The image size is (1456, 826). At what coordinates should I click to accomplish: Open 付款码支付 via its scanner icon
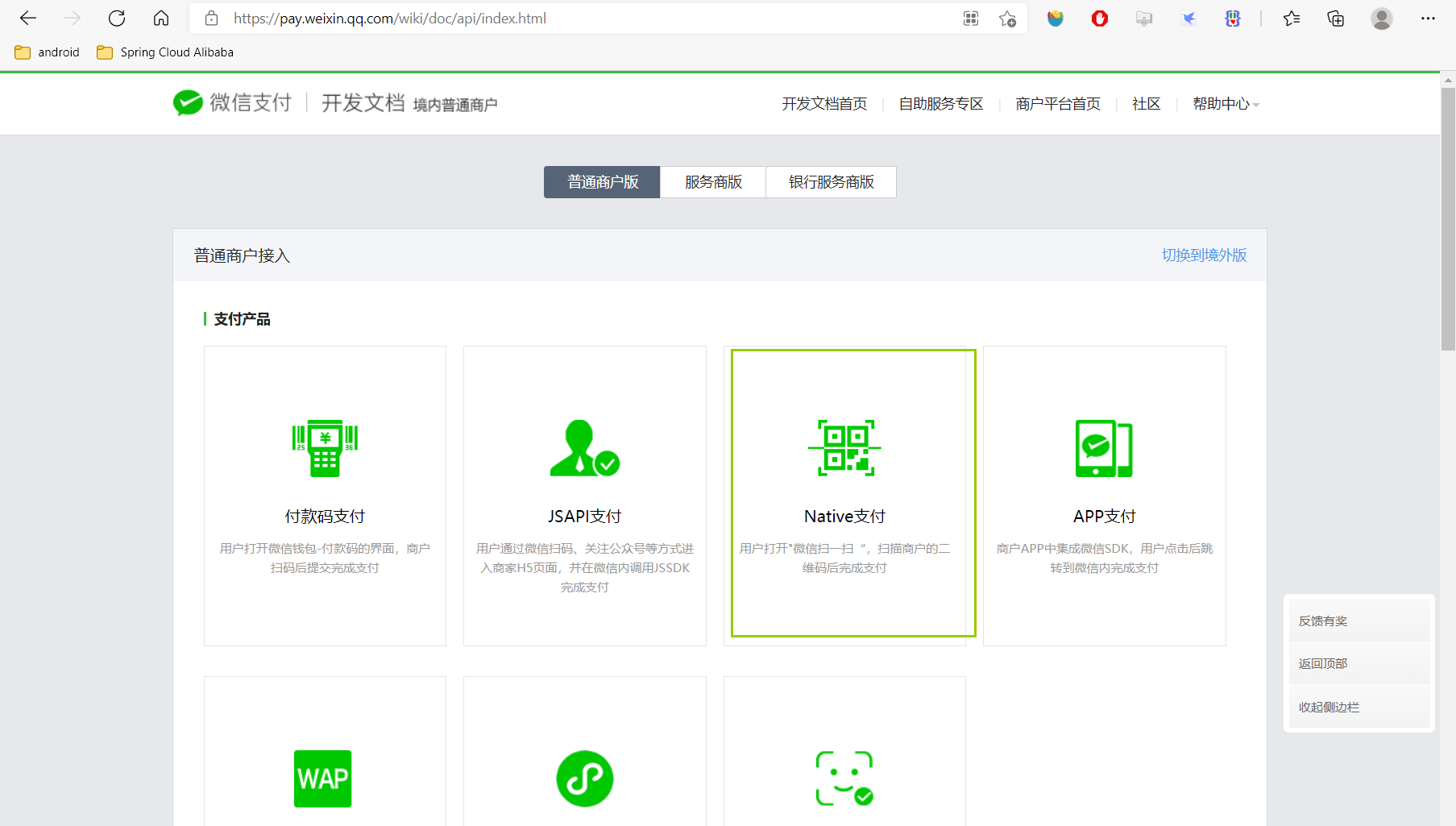[x=324, y=448]
